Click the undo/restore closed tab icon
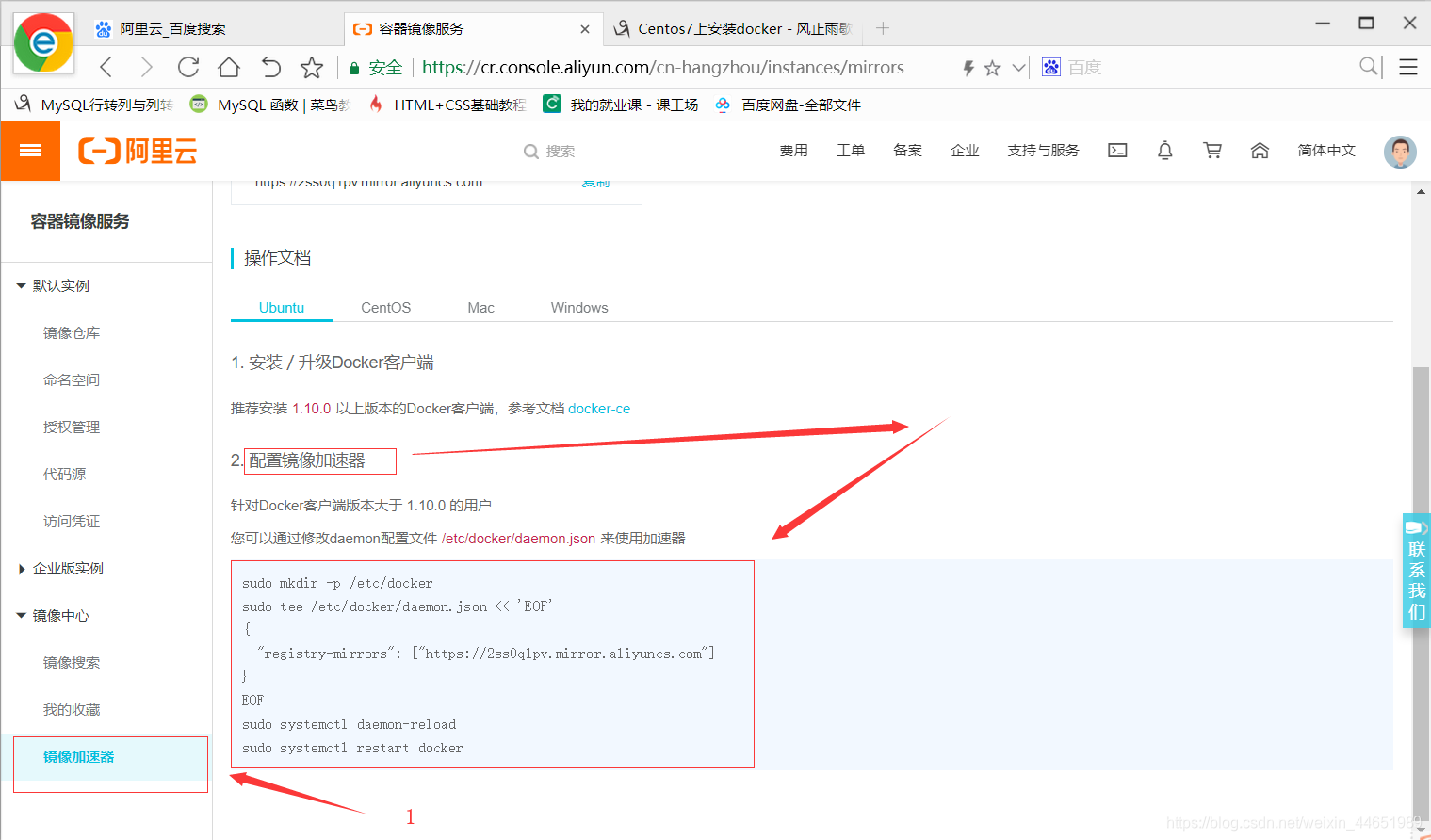Viewport: 1431px width, 840px height. coord(271,67)
